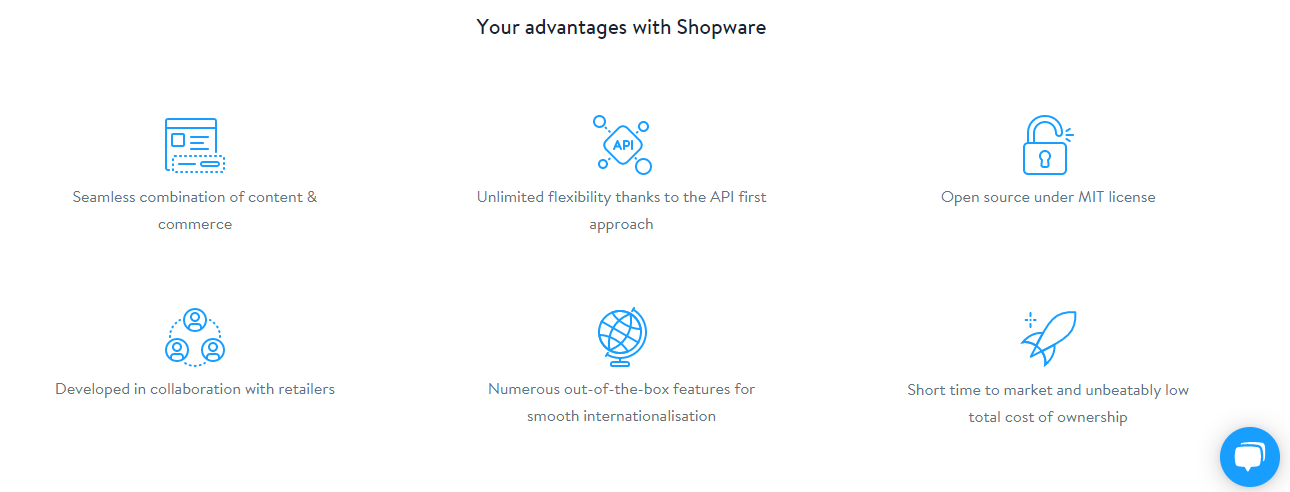Open the live chat bubble button
The height and width of the screenshot is (492, 1290).
click(x=1250, y=457)
